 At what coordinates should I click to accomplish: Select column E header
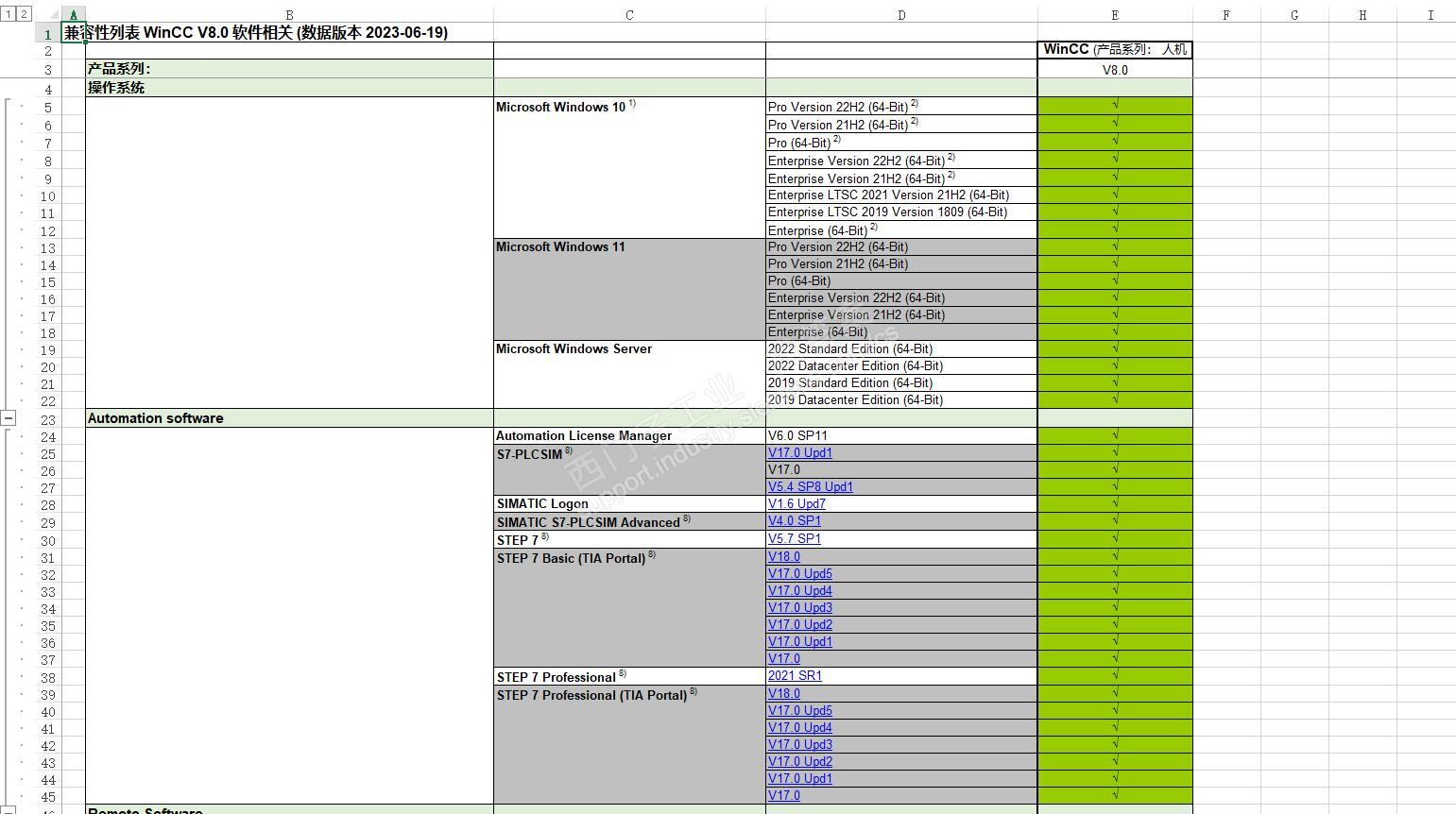pos(1115,14)
